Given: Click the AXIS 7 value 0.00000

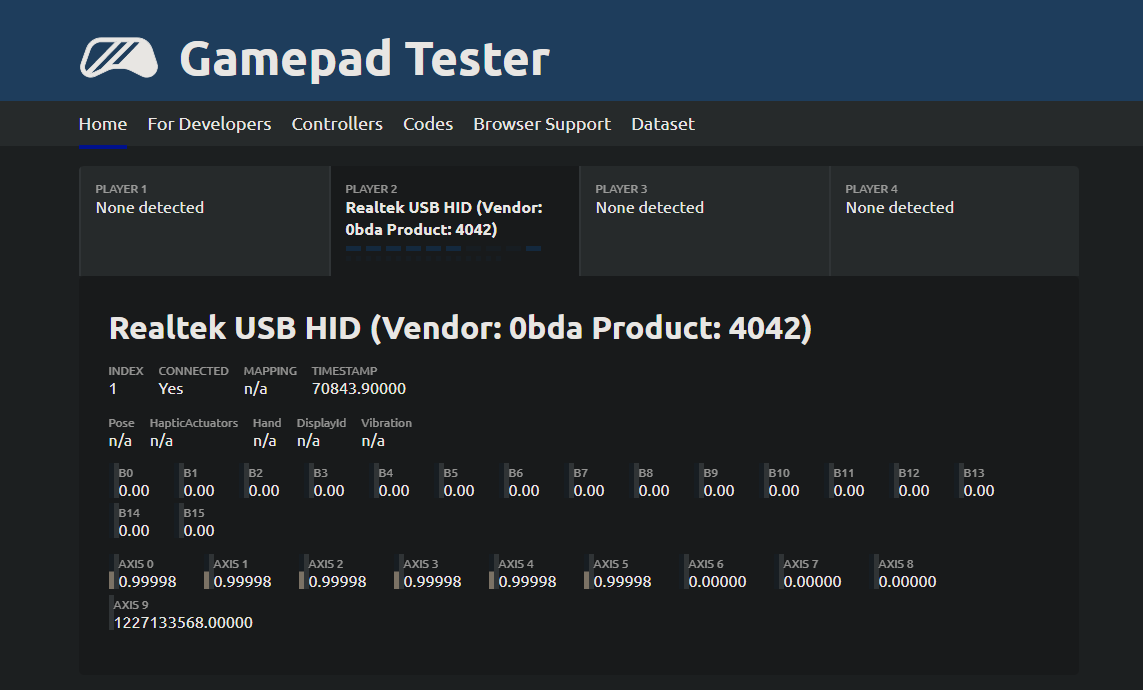Looking at the screenshot, I should tap(812, 582).
